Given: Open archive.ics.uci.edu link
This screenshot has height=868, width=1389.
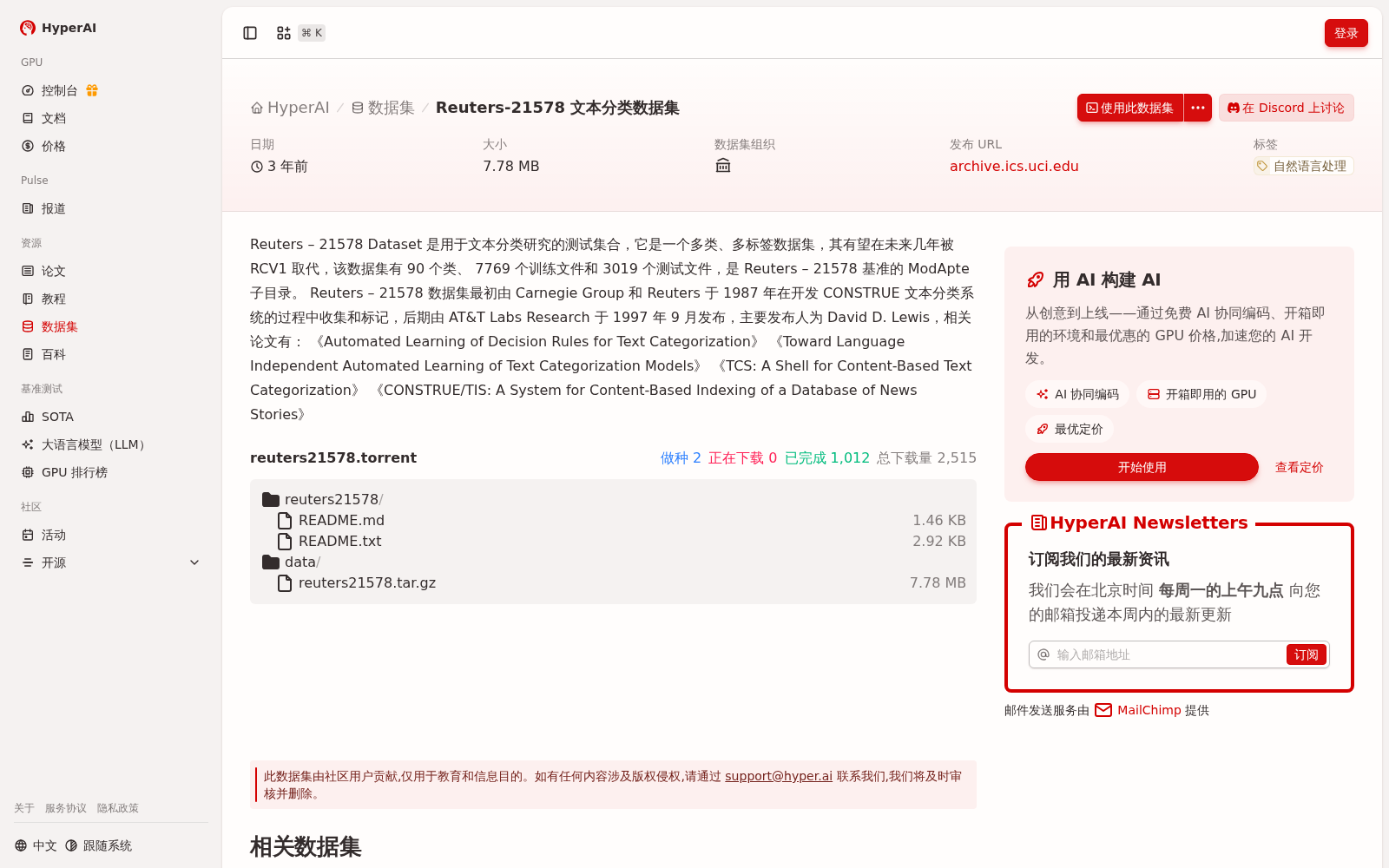Looking at the screenshot, I should [1014, 166].
